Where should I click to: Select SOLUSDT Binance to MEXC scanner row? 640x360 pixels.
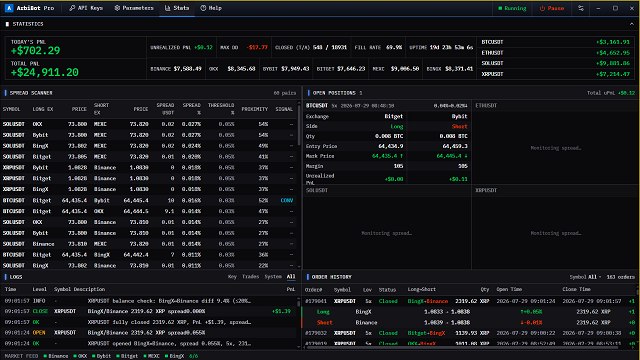point(148,244)
